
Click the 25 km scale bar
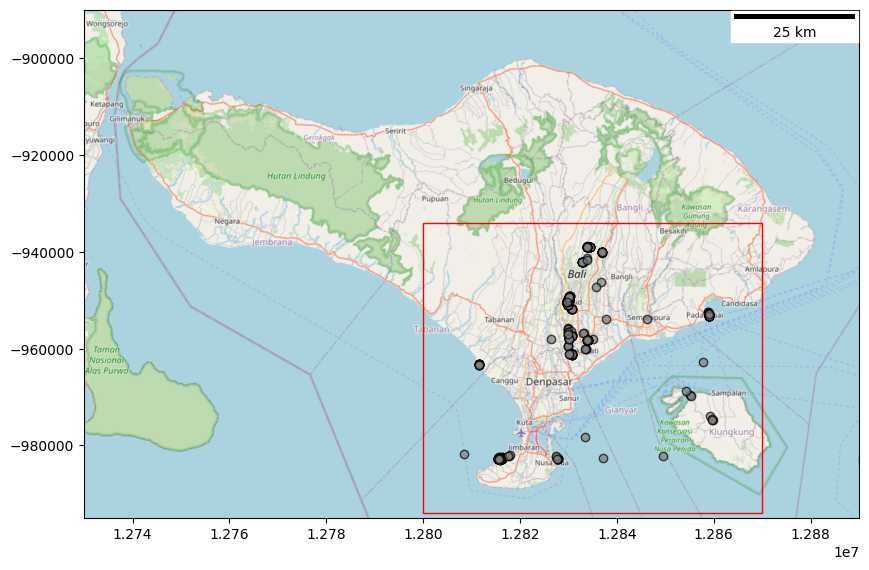point(794,17)
